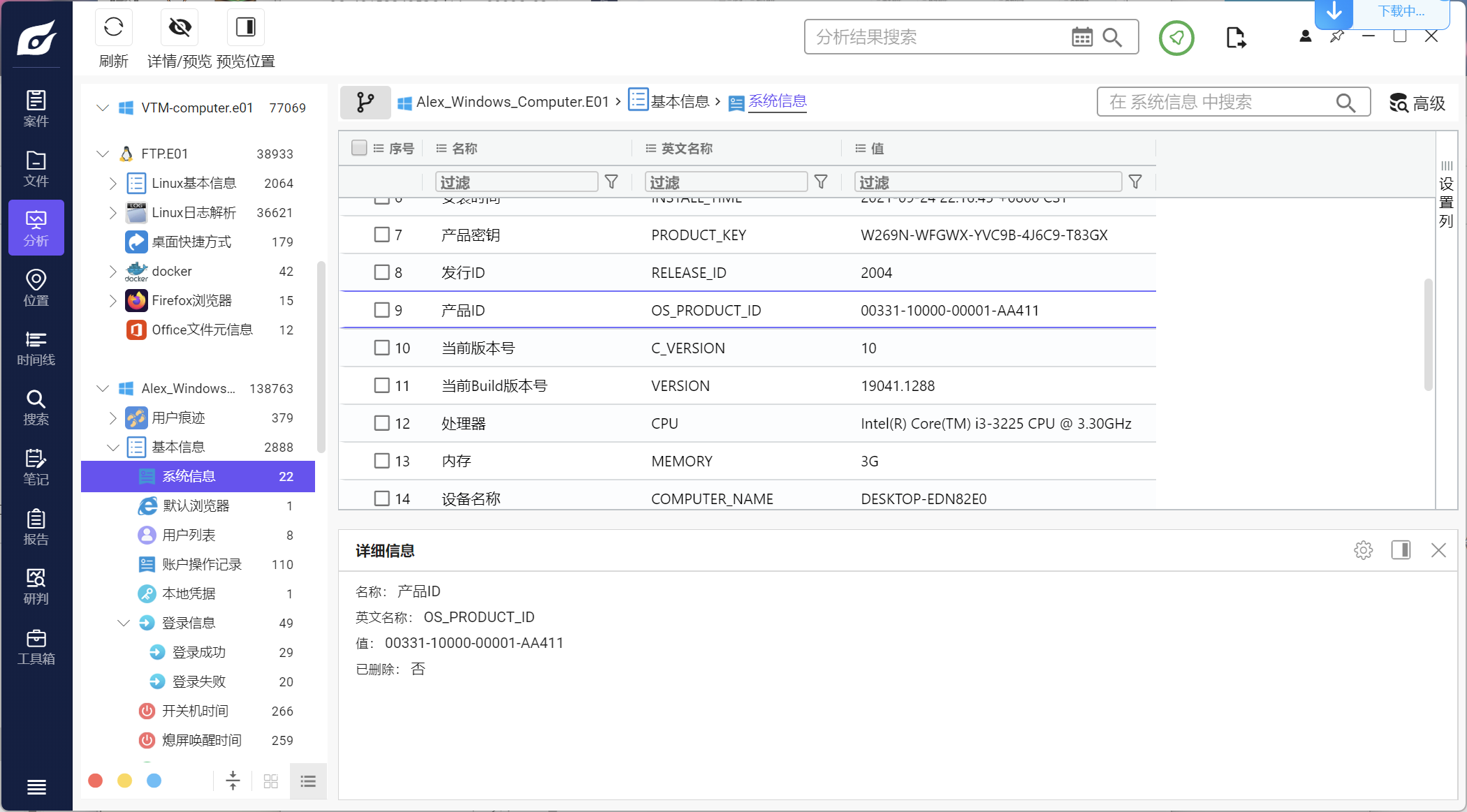
Task: Expand the Firefox浏览器 node
Action: point(112,300)
